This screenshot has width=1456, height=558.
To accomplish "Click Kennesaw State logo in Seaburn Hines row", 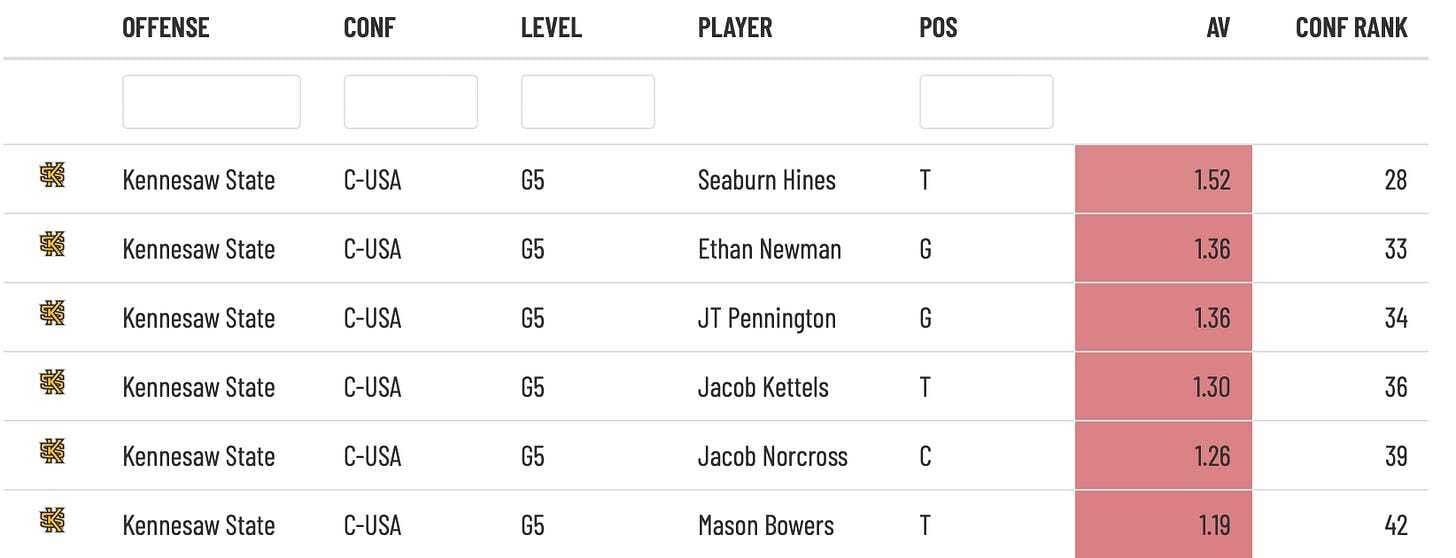I will pos(52,176).
